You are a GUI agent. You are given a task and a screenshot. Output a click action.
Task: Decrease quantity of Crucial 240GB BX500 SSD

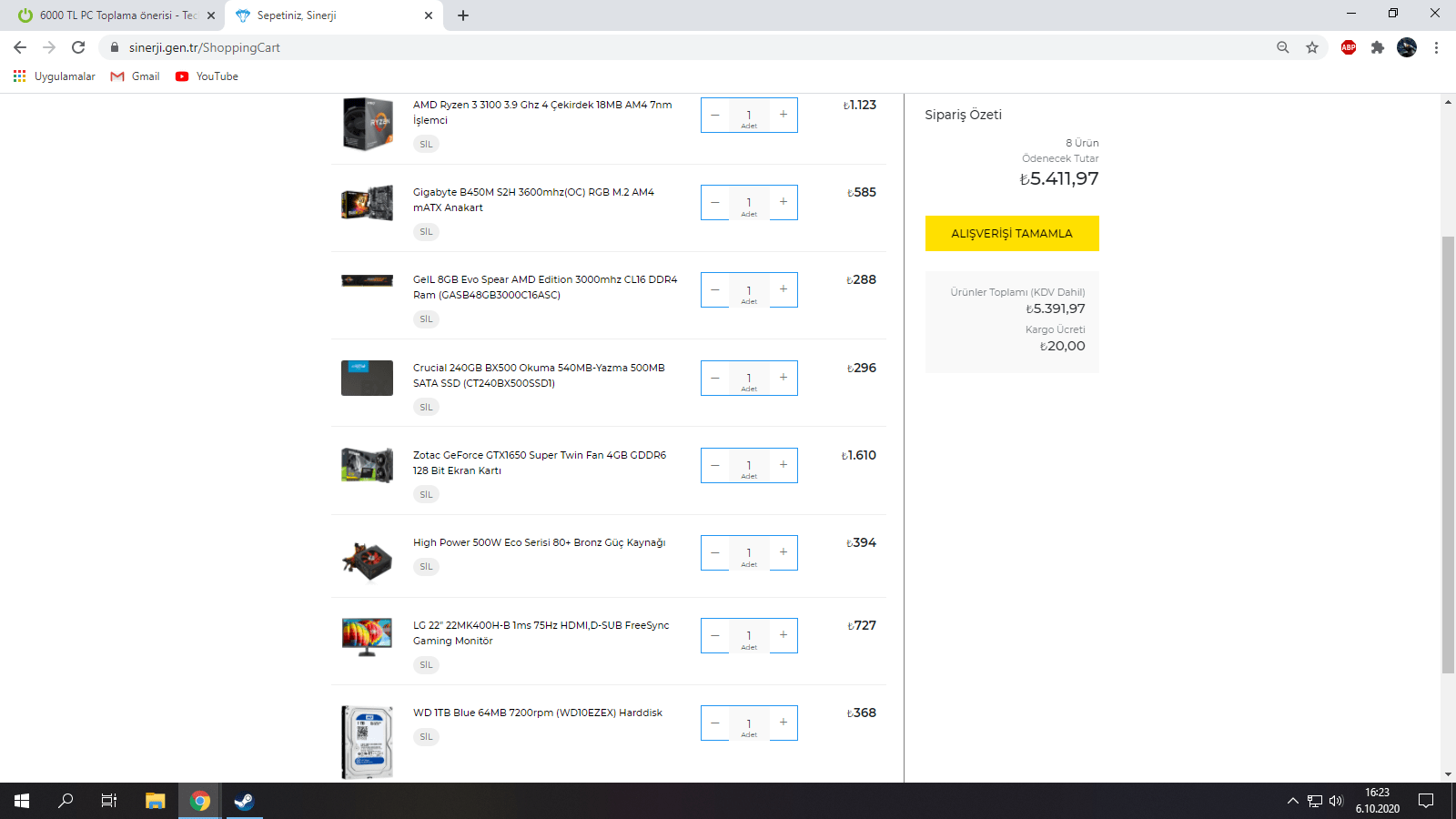point(715,378)
